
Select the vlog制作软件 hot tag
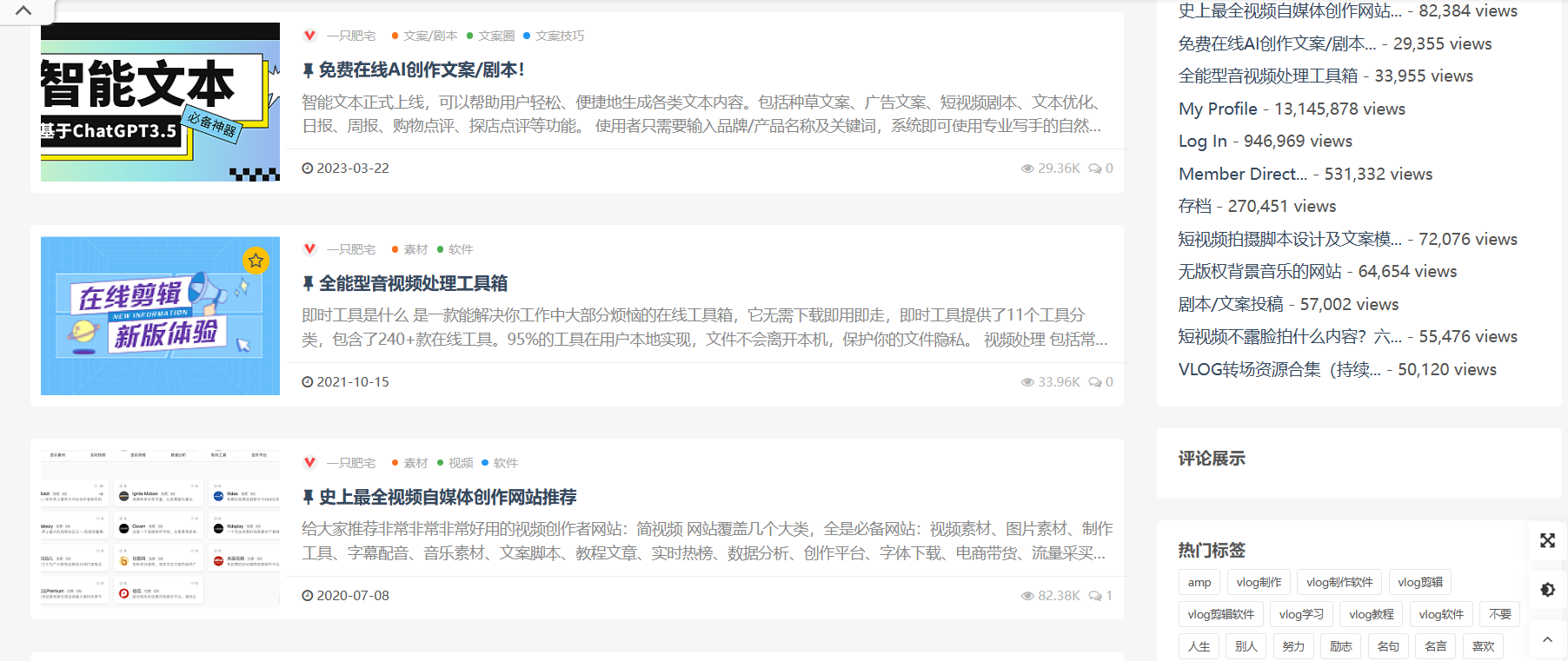tap(1339, 582)
